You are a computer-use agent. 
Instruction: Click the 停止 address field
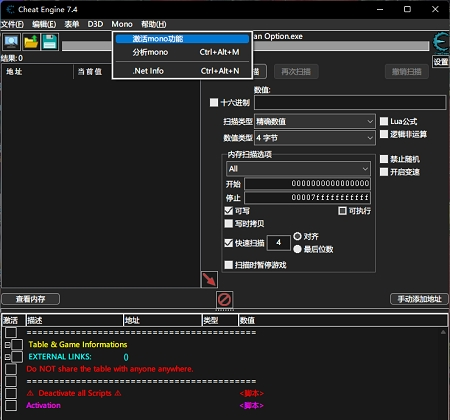tap(307, 198)
